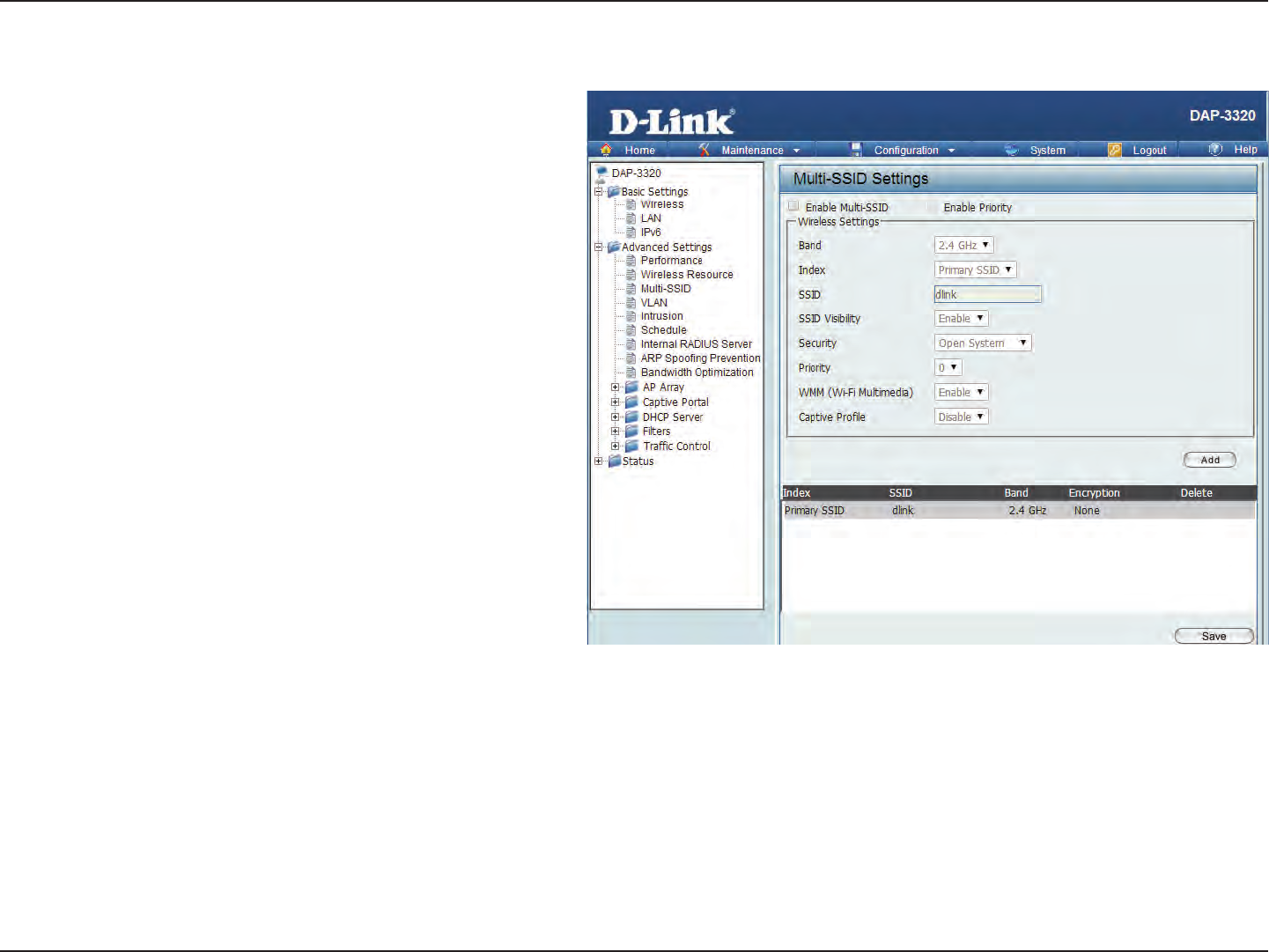Click the page icon beside Wireless

(x=631, y=204)
